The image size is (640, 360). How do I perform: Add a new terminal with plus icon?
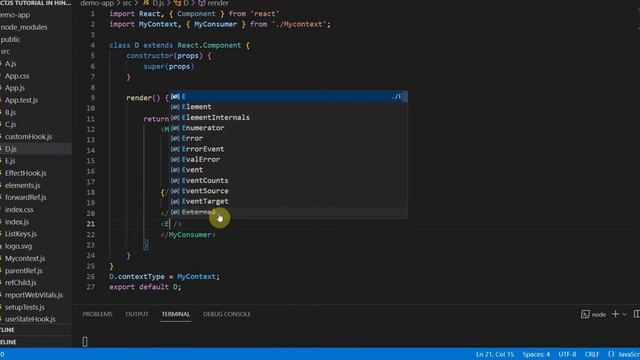point(615,314)
